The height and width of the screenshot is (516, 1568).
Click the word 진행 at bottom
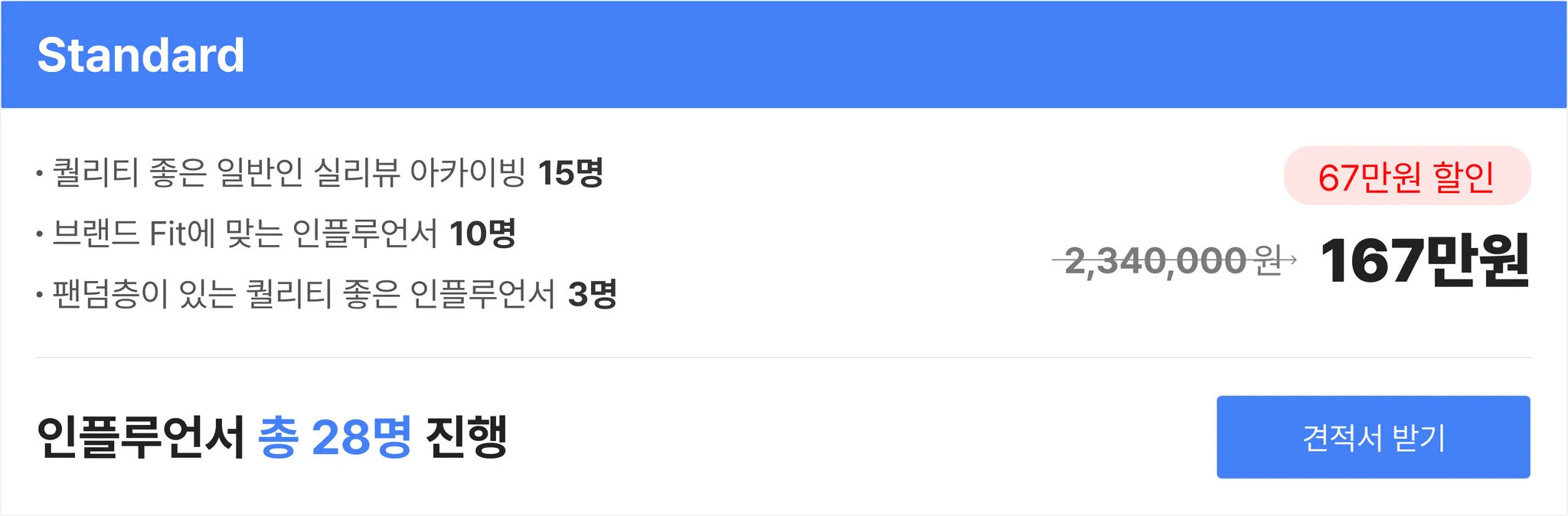click(x=466, y=437)
